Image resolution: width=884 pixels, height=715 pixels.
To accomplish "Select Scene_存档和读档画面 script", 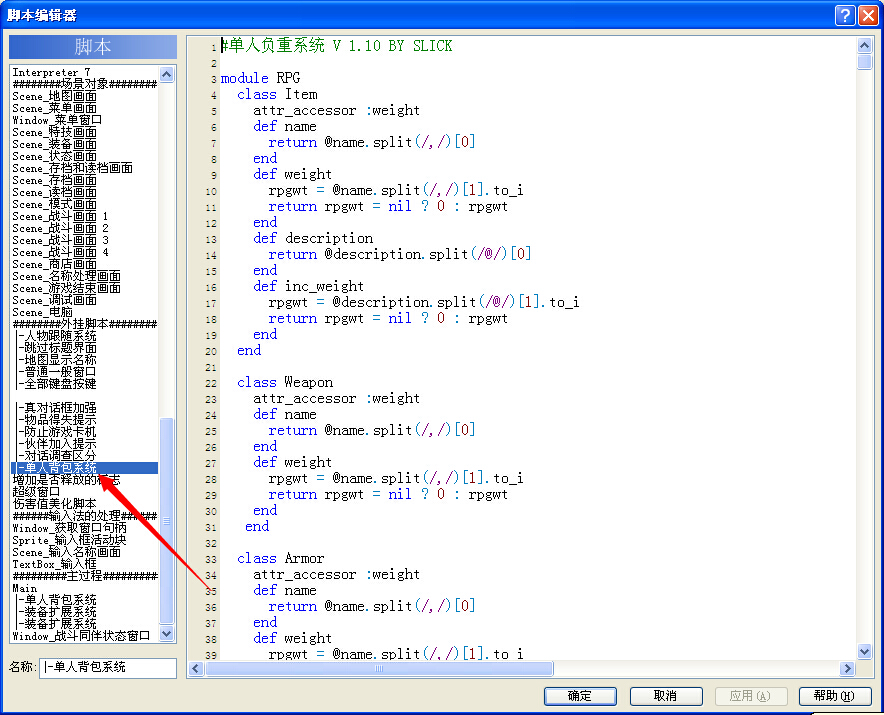I will (x=72, y=168).
